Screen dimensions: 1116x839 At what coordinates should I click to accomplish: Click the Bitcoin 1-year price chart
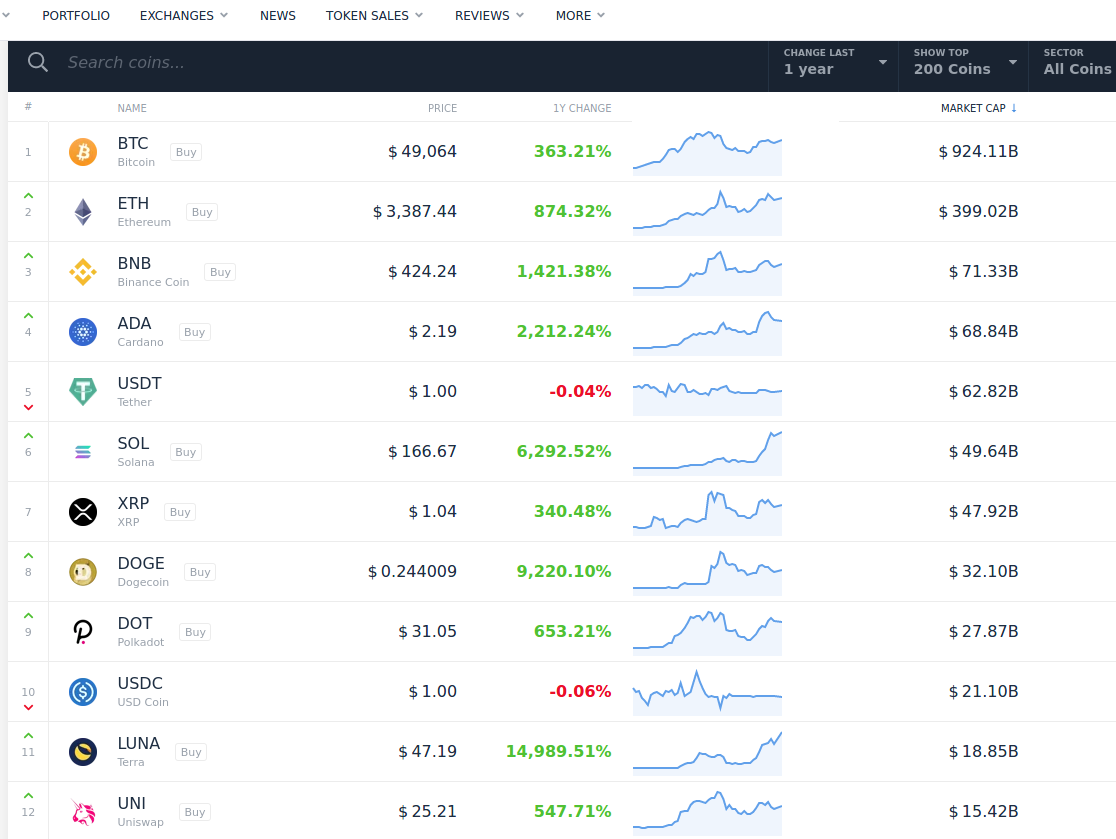[707, 152]
